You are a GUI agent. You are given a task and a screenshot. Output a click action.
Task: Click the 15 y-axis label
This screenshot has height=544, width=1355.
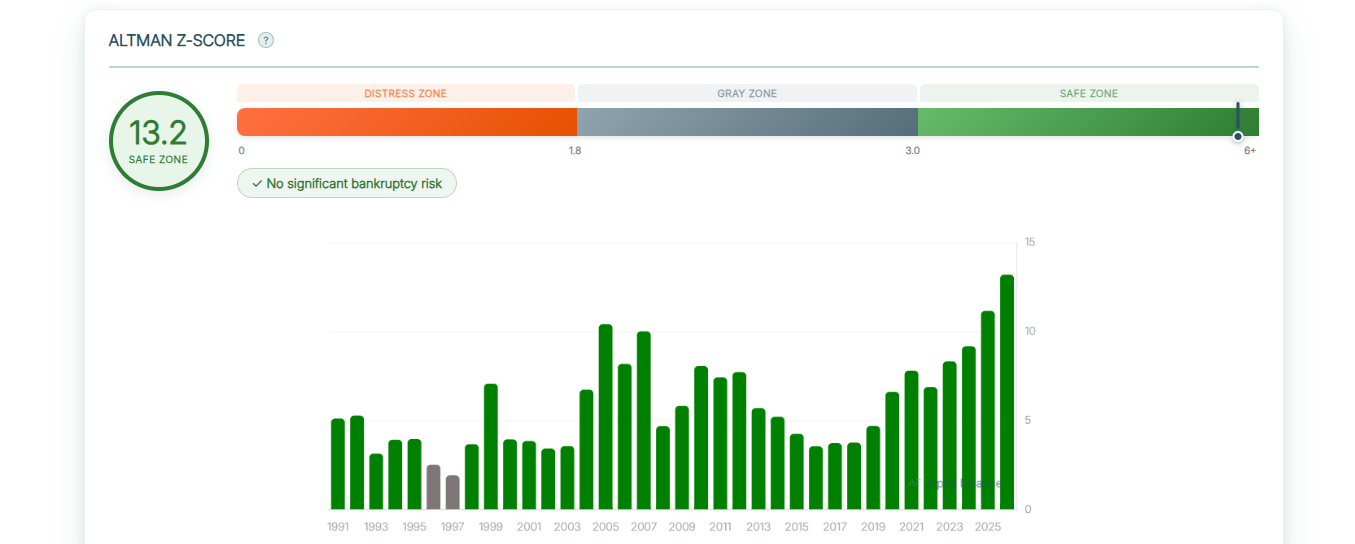[1030, 243]
